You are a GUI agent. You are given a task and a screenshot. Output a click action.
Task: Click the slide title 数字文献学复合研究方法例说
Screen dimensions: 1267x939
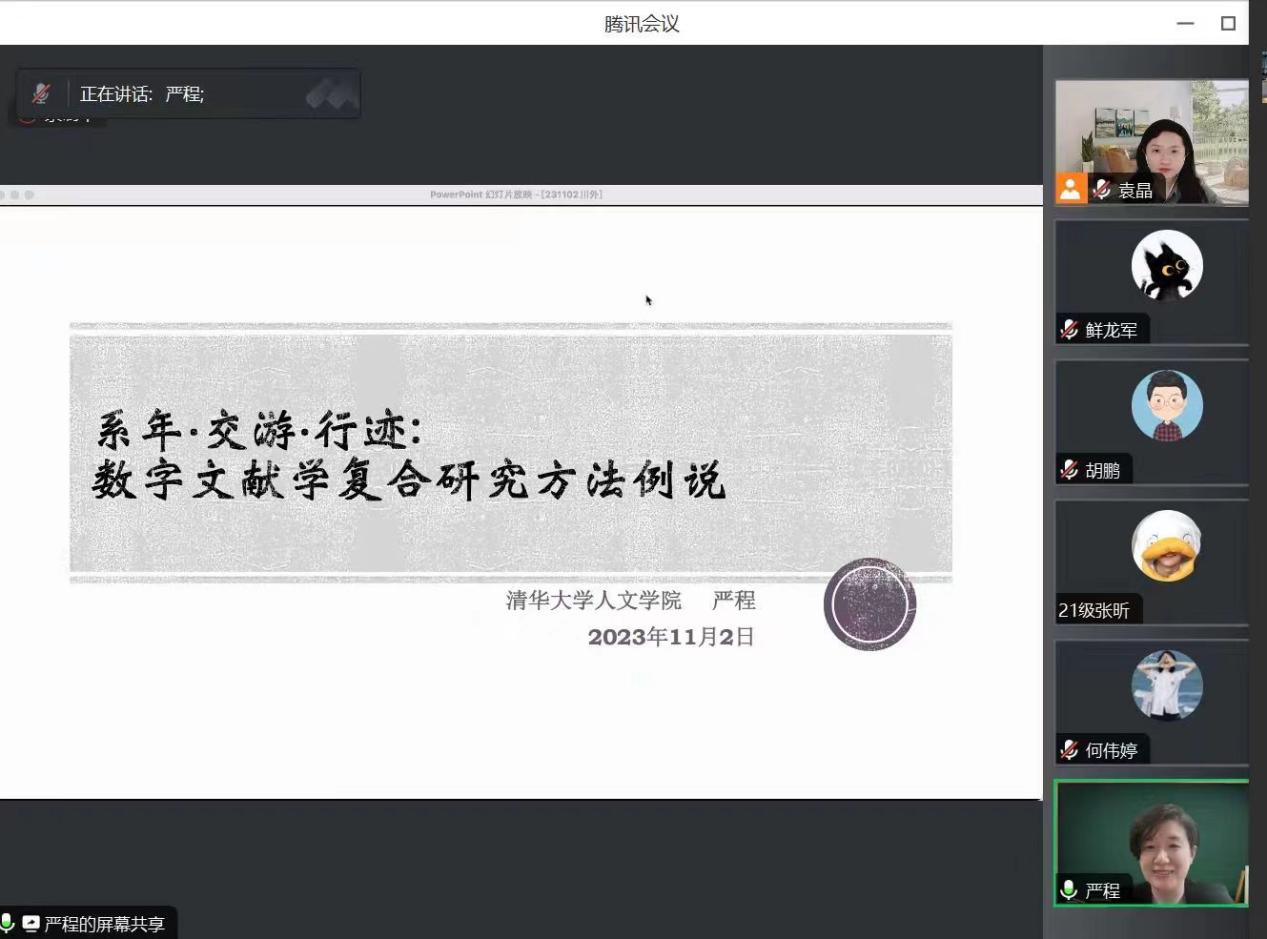(409, 482)
